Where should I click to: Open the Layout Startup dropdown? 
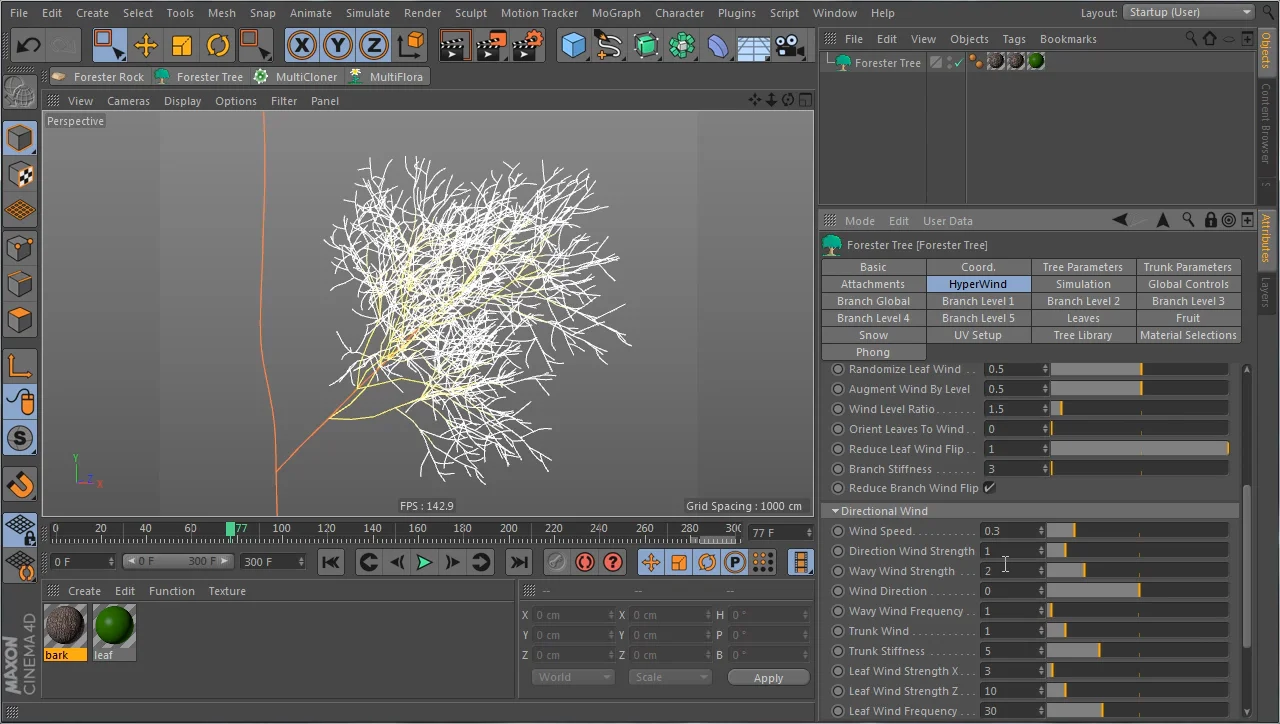point(1188,12)
